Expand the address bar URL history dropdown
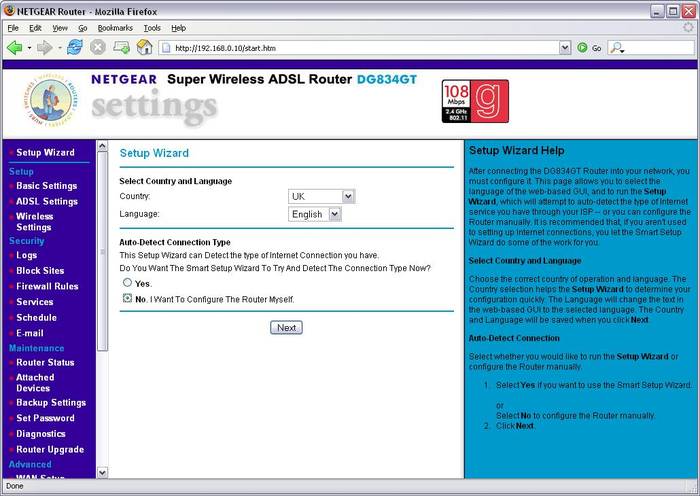Image resolution: width=700 pixels, height=496 pixels. (x=565, y=47)
